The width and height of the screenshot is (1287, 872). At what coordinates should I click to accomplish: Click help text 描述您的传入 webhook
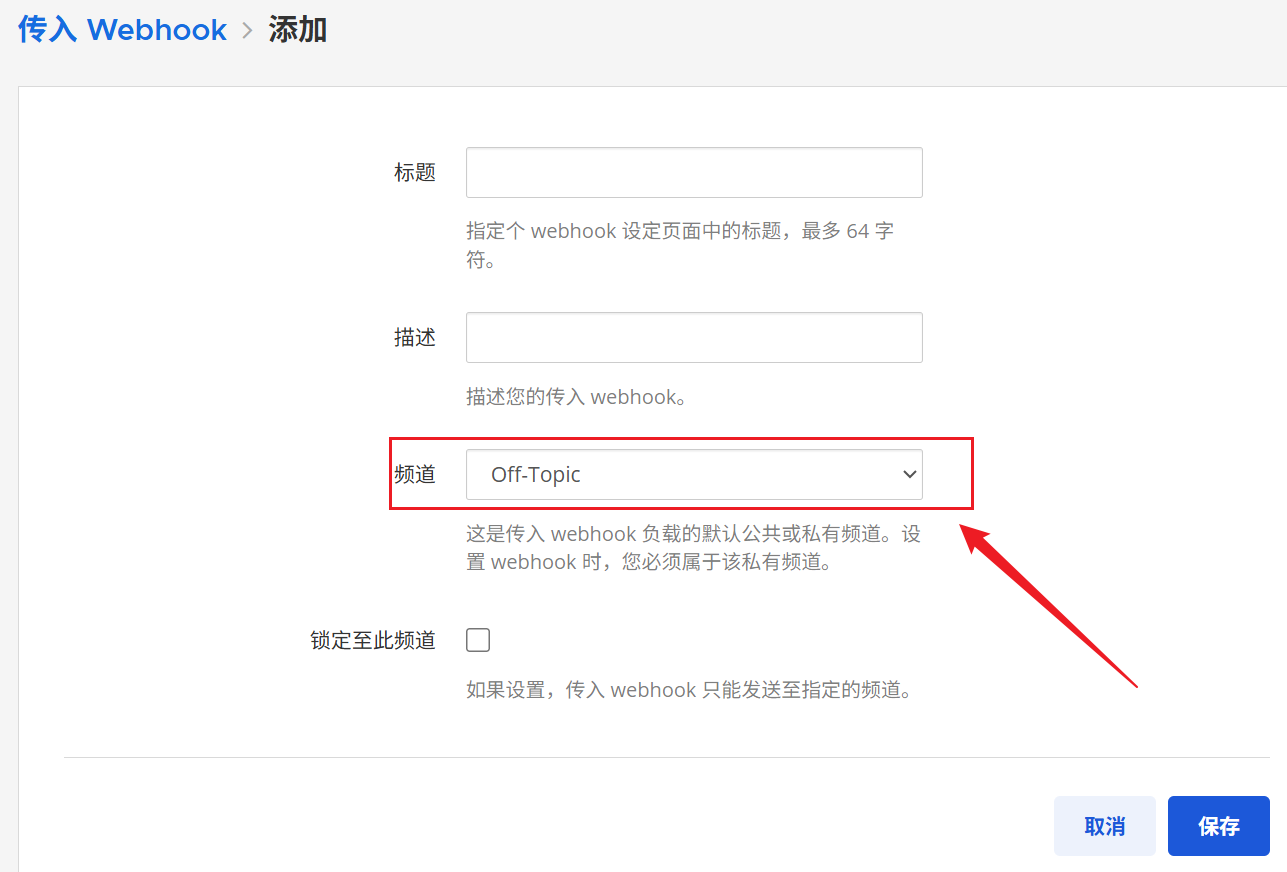click(579, 397)
